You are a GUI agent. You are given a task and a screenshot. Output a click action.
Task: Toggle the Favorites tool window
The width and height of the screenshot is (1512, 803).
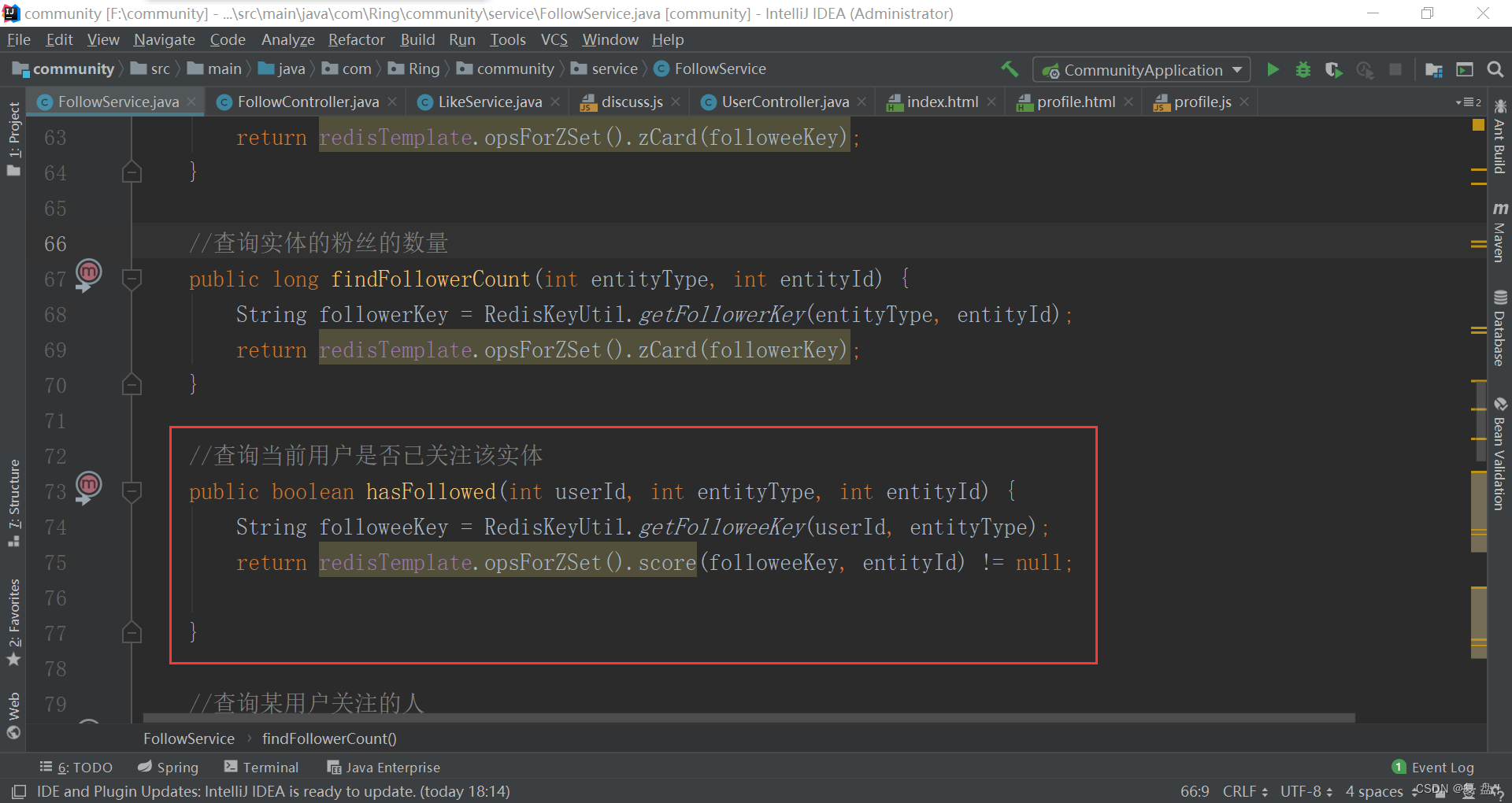pos(13,622)
